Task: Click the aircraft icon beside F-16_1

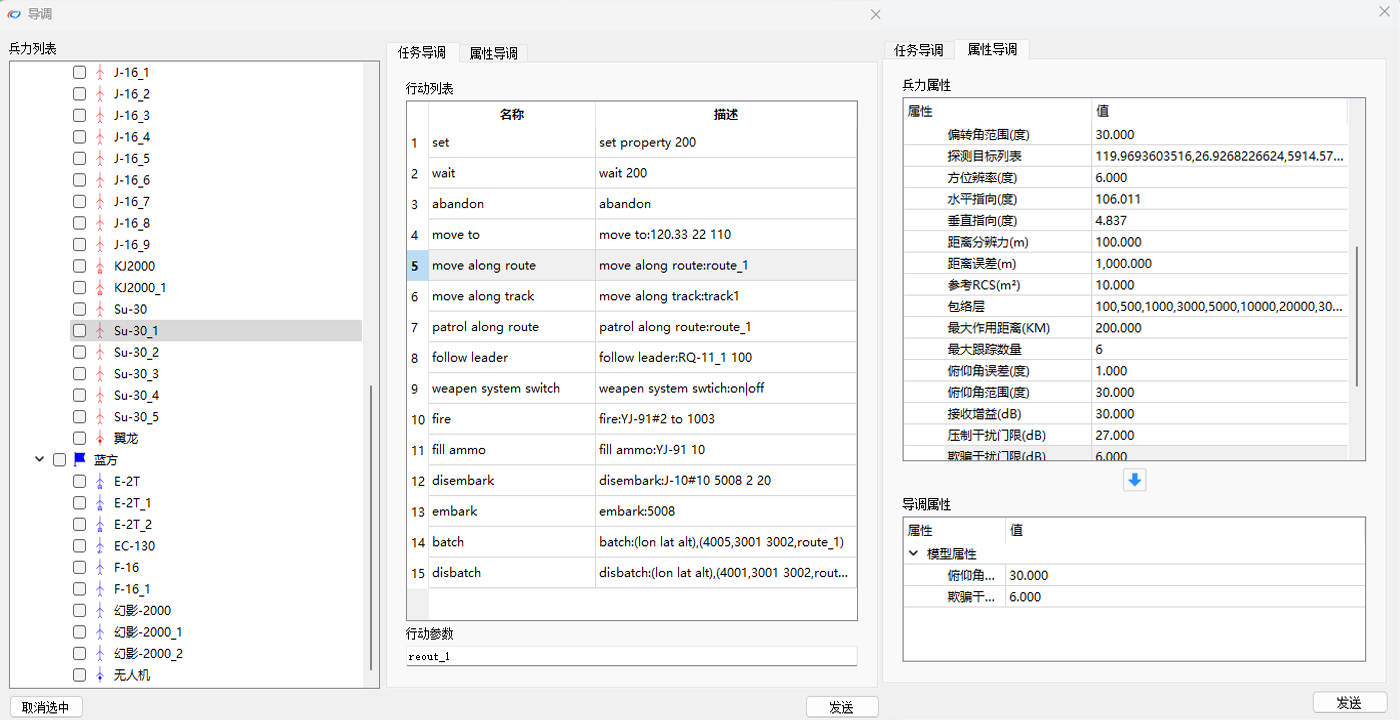Action: pos(99,590)
